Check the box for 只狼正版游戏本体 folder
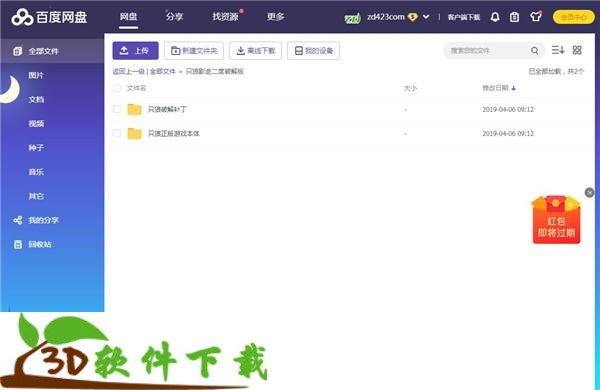 (x=117, y=133)
